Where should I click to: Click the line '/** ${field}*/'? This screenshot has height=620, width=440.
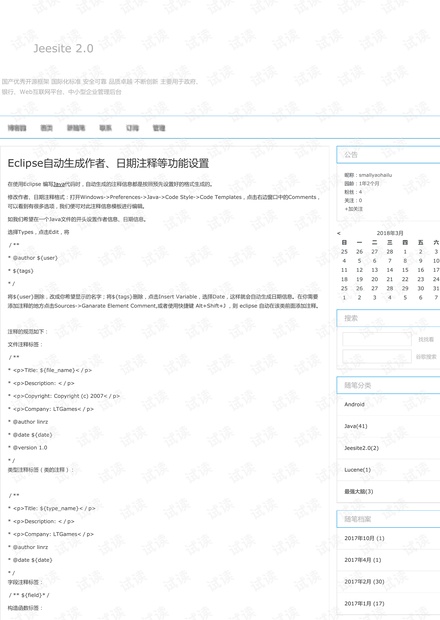(29, 595)
